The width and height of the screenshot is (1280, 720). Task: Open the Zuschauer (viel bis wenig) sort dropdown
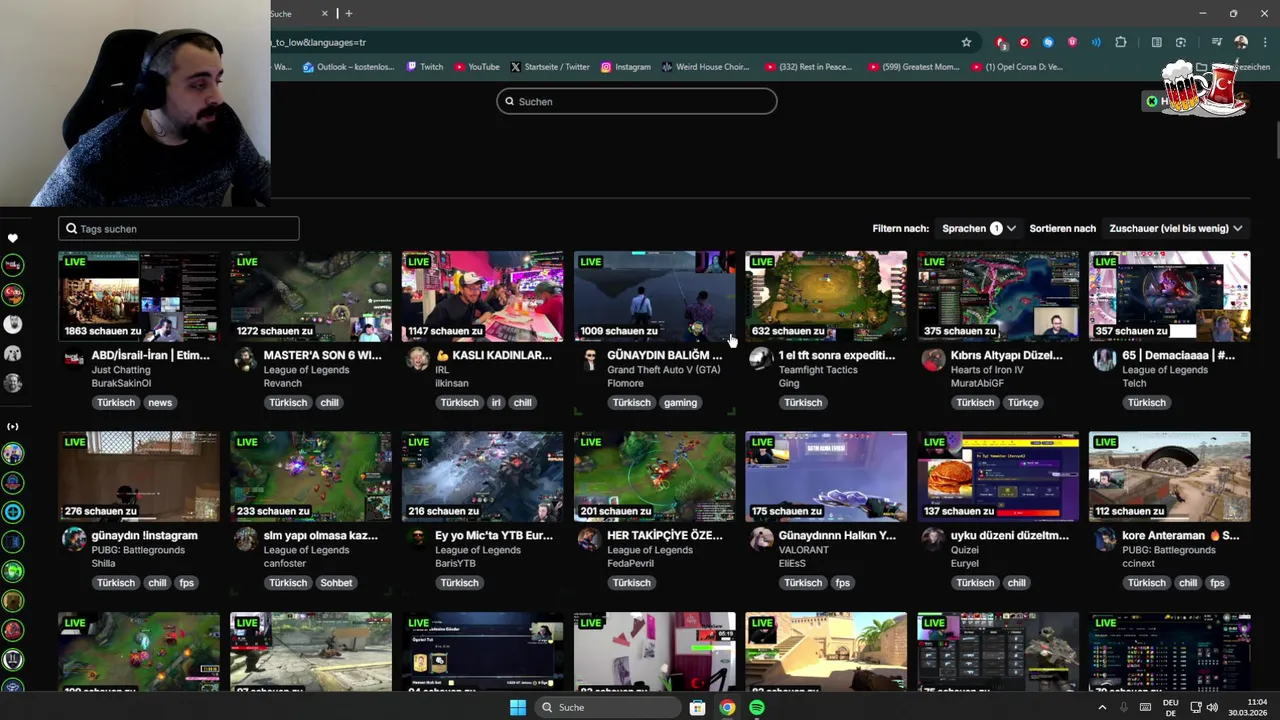[1176, 229]
